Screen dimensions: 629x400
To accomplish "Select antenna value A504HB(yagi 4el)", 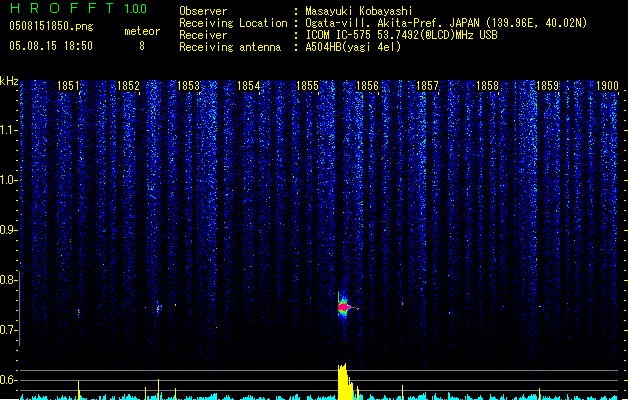I will [353, 47].
